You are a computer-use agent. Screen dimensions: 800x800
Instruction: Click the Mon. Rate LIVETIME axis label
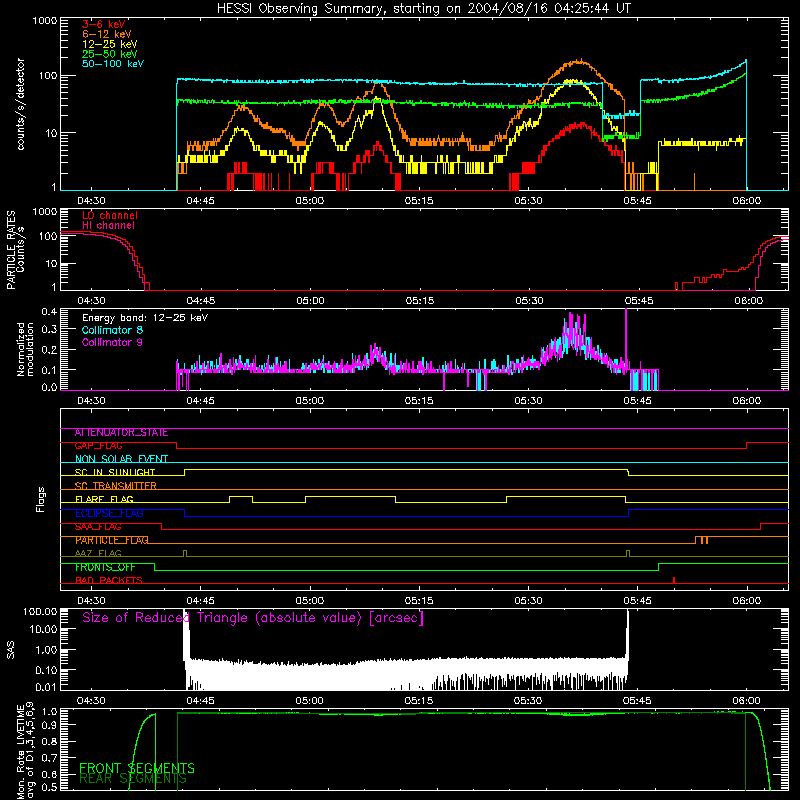click(26, 751)
